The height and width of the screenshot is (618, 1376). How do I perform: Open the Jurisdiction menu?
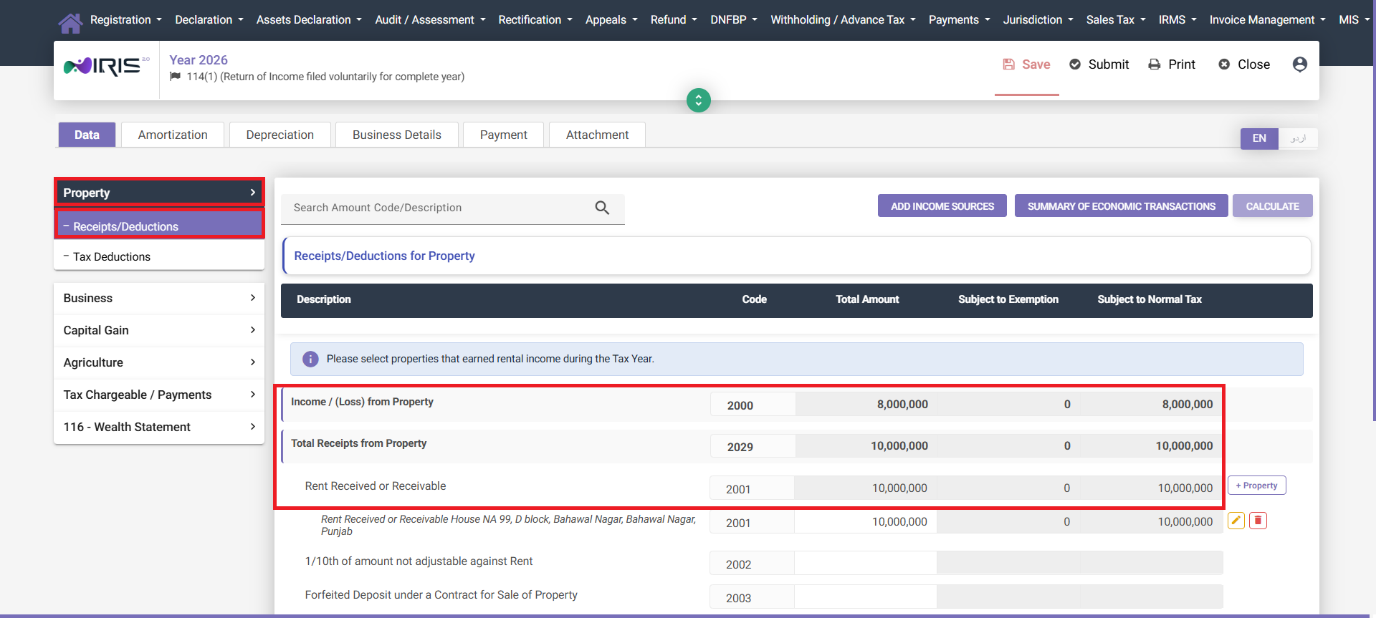click(1038, 20)
